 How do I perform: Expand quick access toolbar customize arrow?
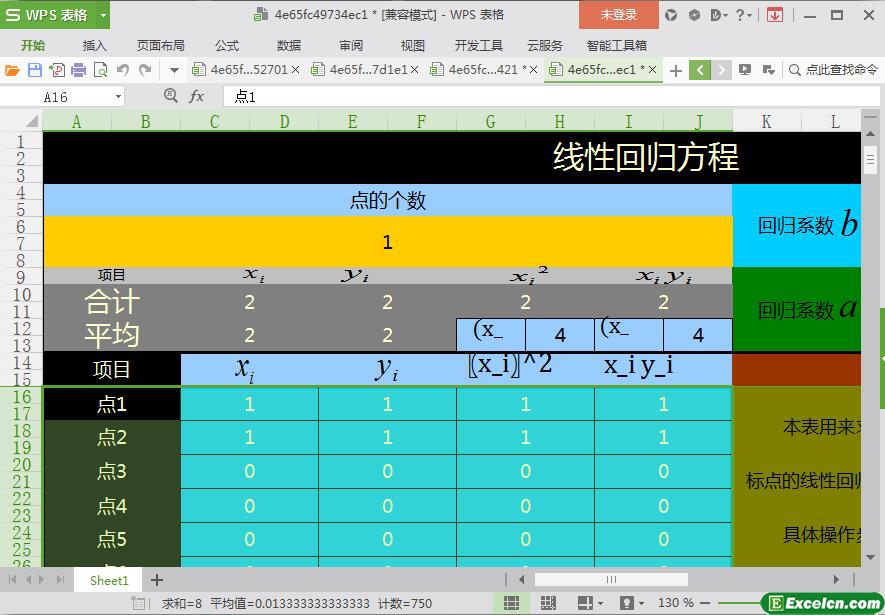point(174,70)
